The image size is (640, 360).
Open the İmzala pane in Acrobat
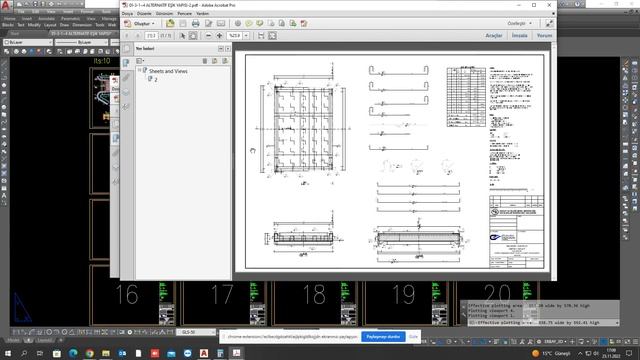click(520, 36)
